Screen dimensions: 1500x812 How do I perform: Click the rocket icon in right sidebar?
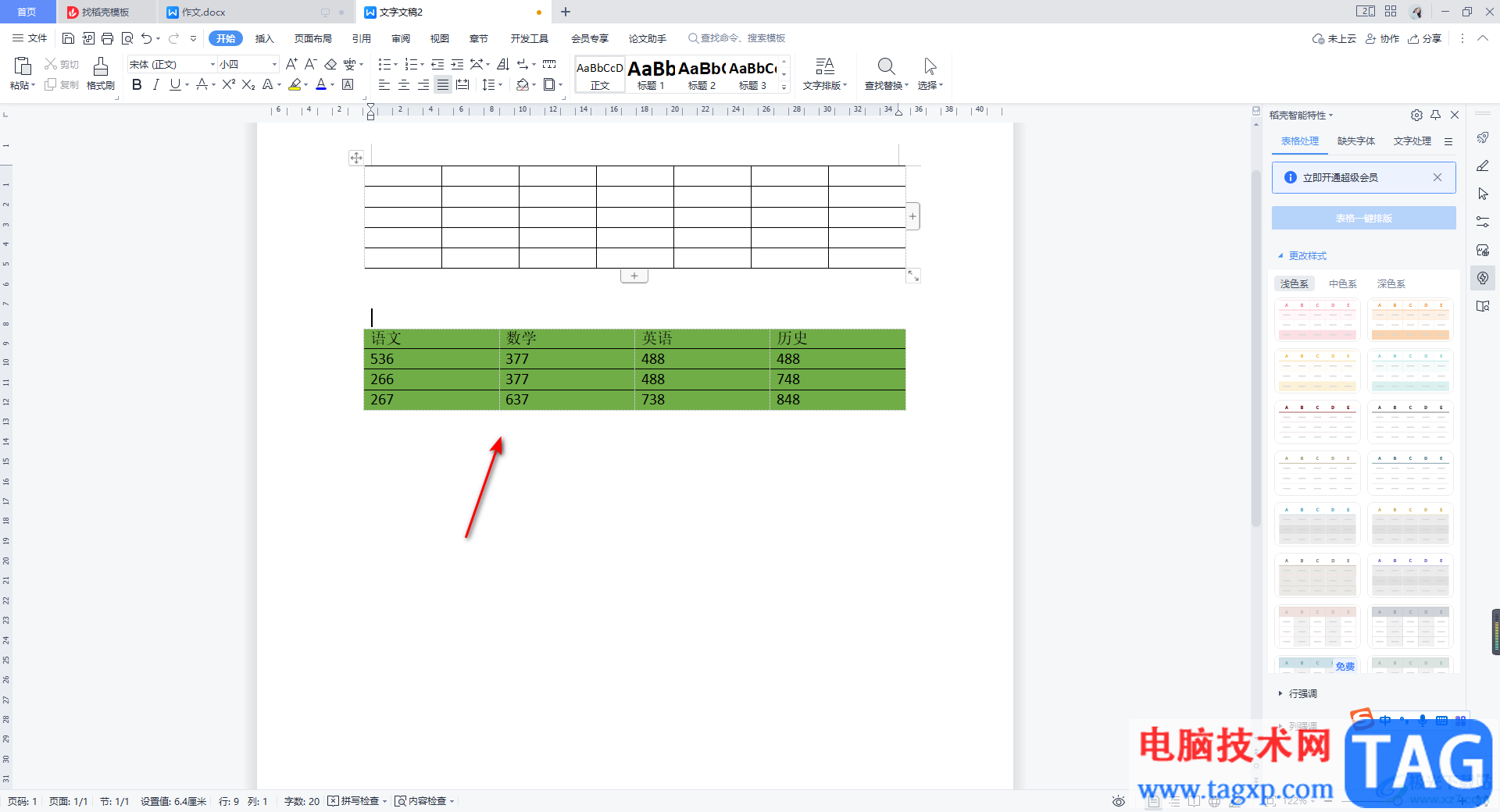1483,138
